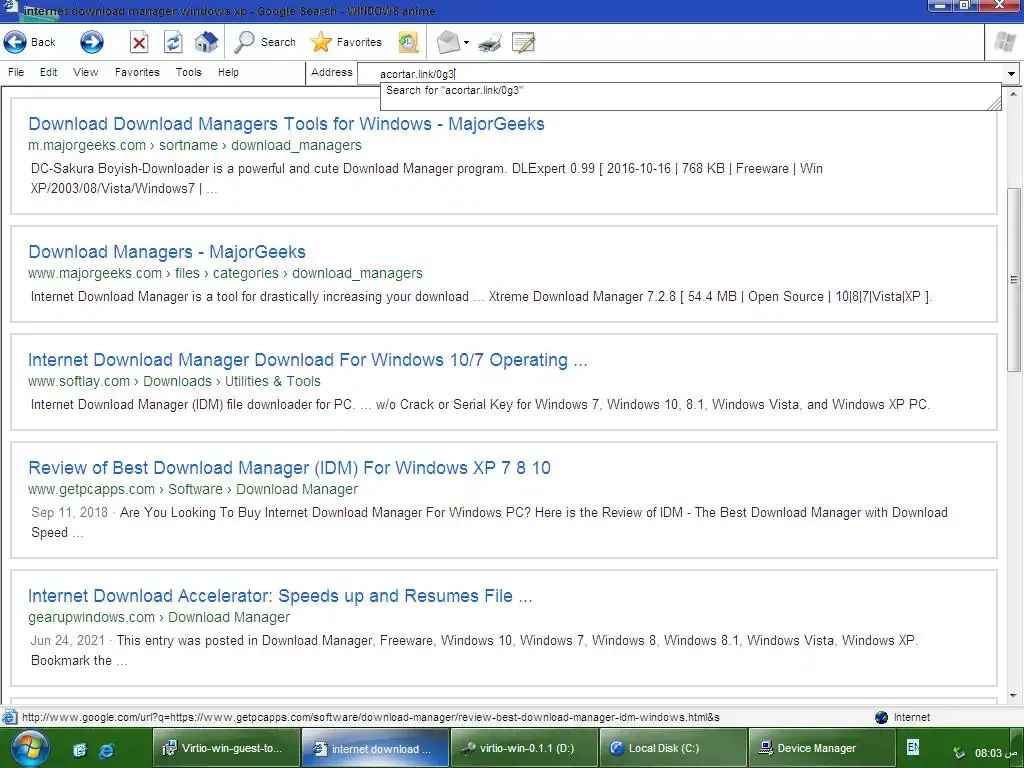Open the Windows Start orb
Viewport: 1024px width, 768px height.
29,748
